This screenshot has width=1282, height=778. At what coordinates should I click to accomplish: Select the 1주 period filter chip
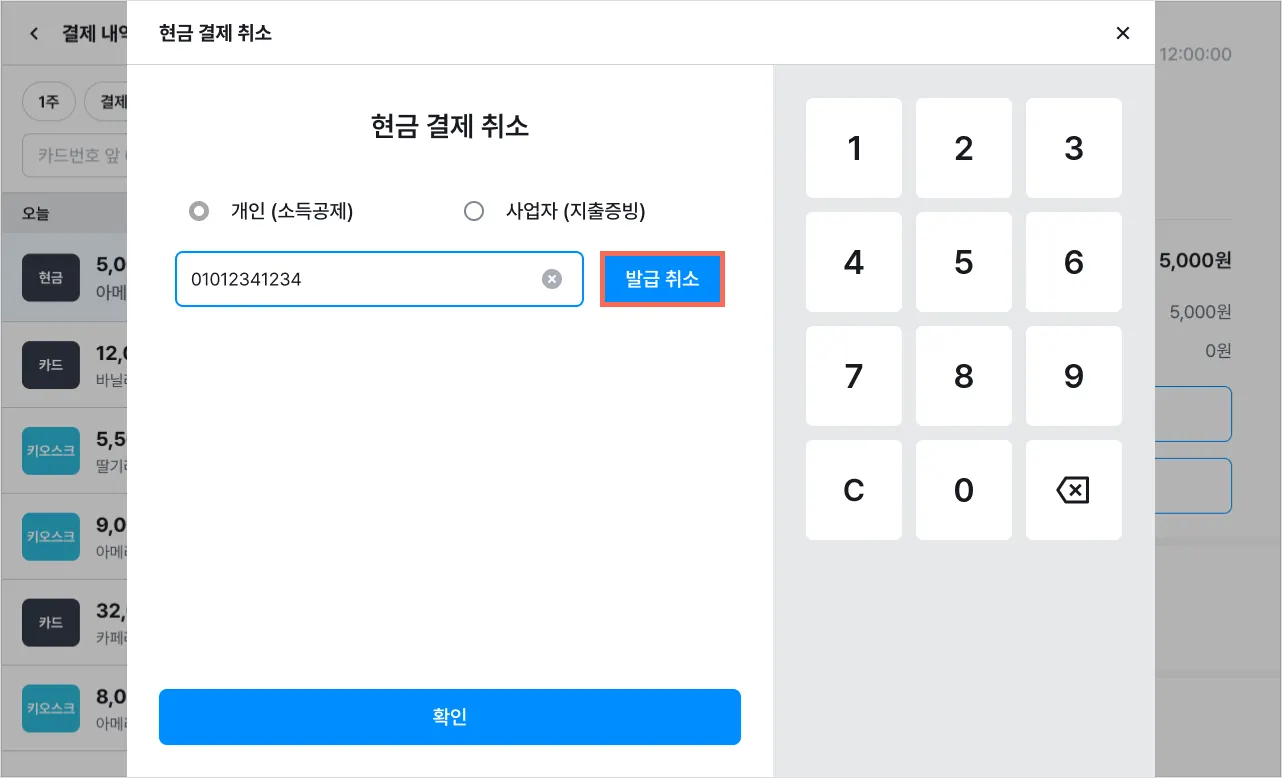point(48,101)
